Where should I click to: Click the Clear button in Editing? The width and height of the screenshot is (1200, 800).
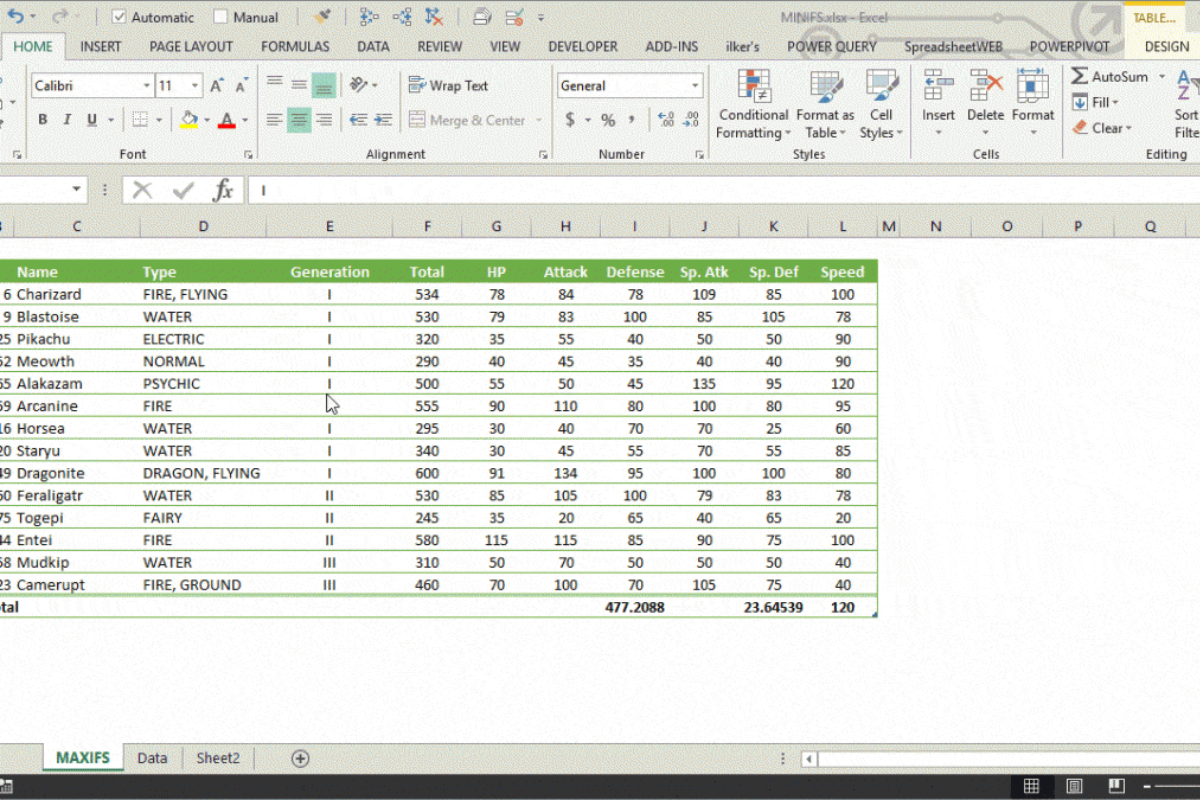(1102, 128)
